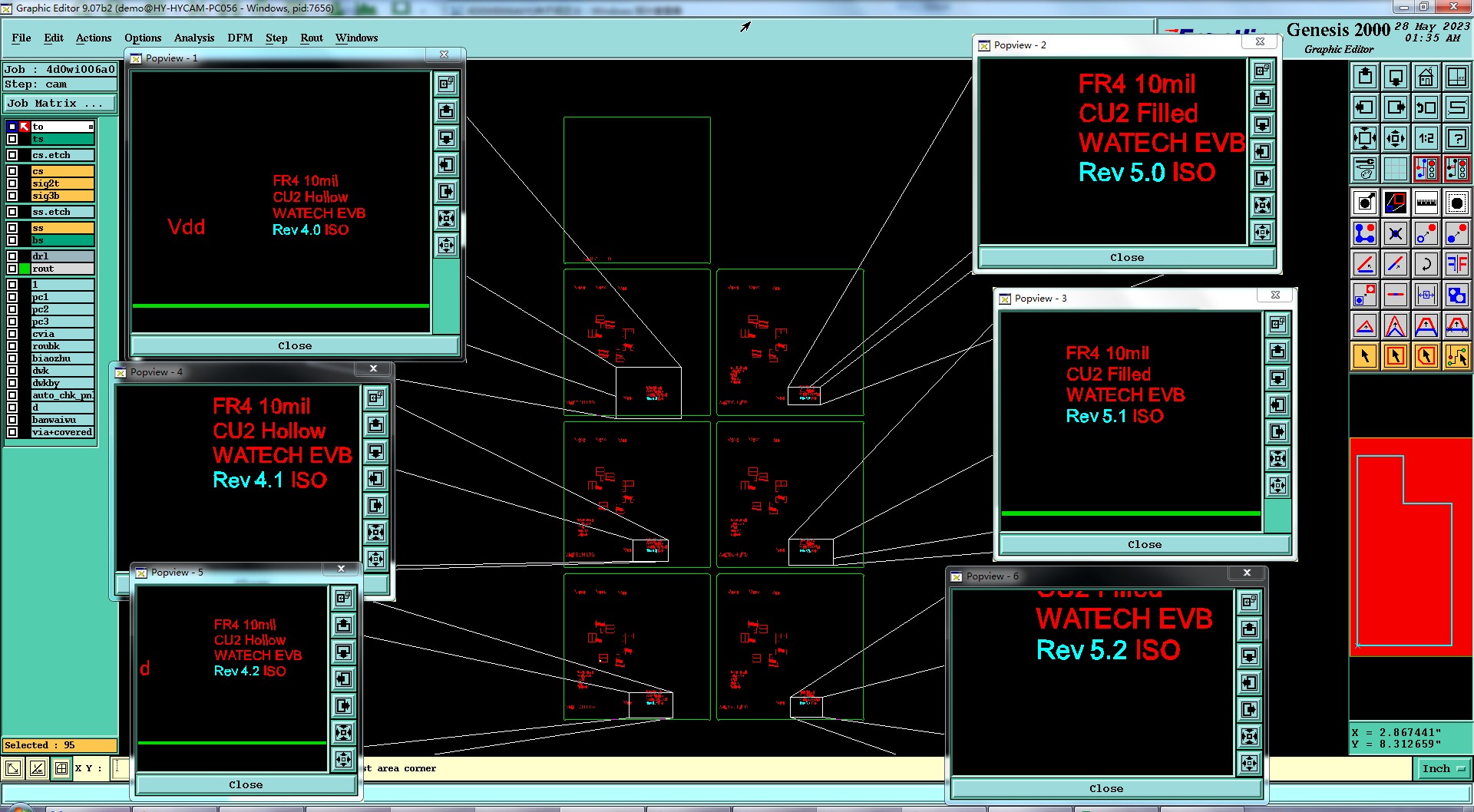This screenshot has height=812, width=1474.
Task: Click pan left icon in Popview - 3
Action: 1277,405
